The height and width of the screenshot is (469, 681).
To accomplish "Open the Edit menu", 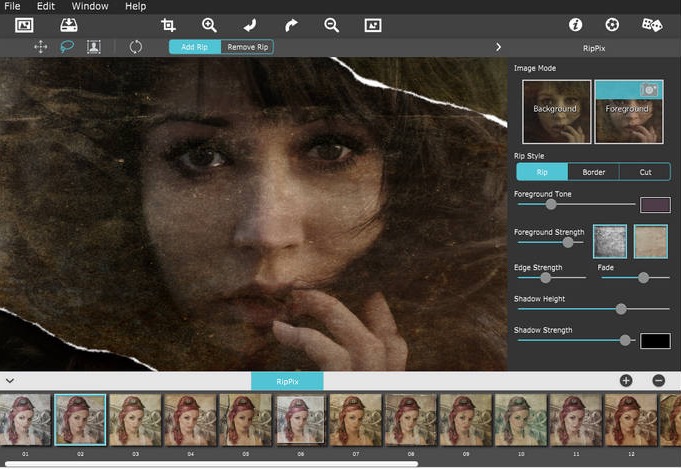I will 46,6.
